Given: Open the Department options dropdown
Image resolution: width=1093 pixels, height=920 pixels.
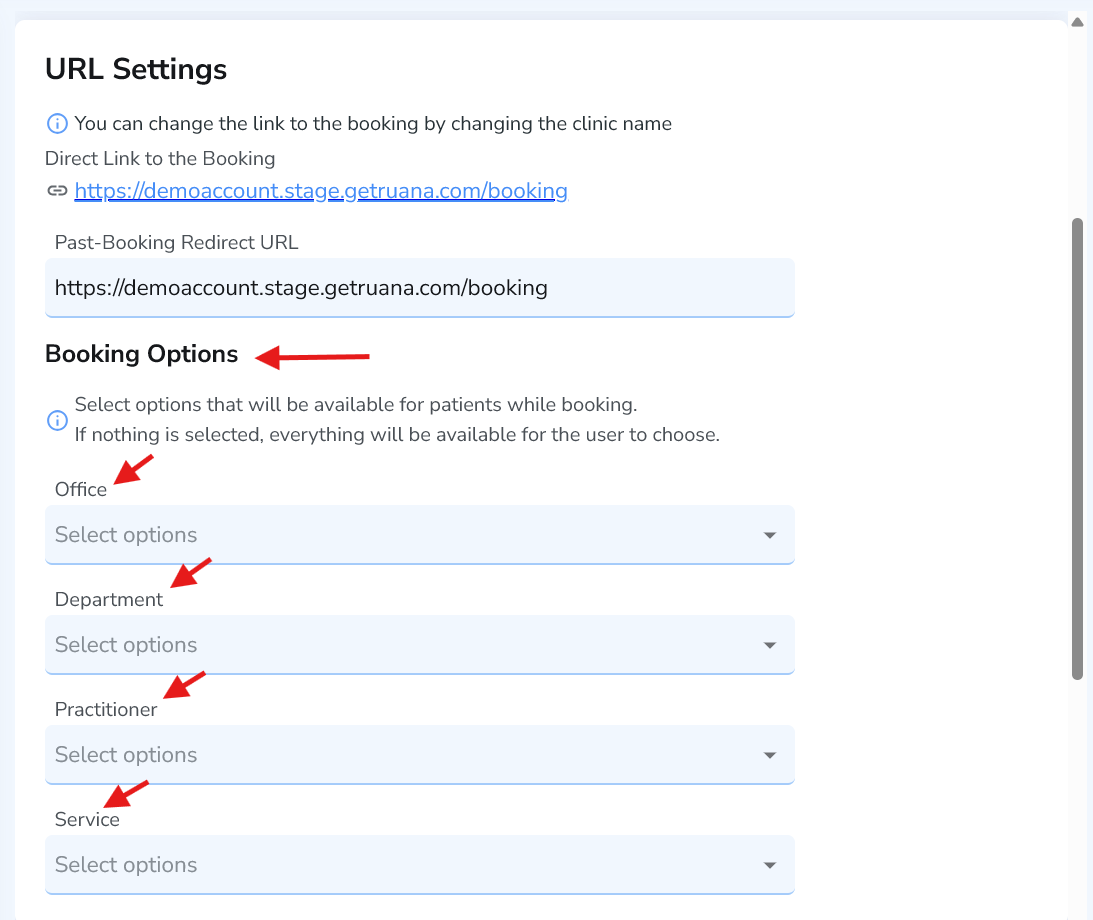Looking at the screenshot, I should (x=400, y=644).
